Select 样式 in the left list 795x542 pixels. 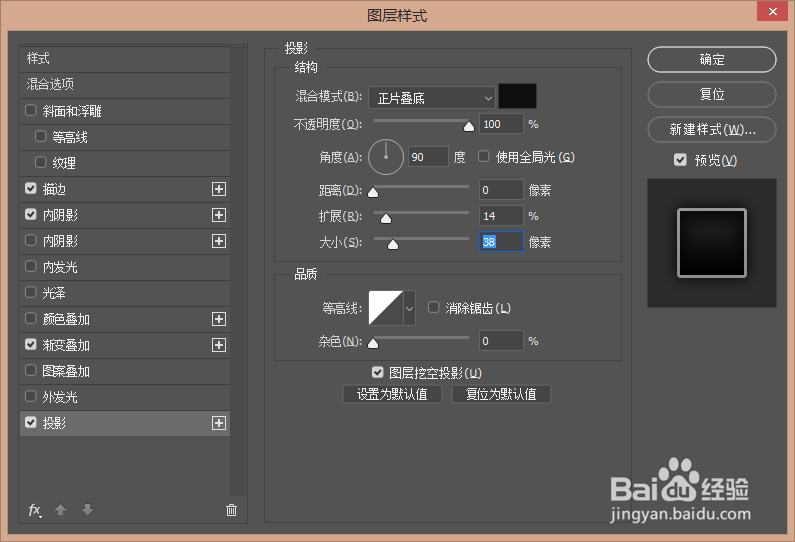125,59
